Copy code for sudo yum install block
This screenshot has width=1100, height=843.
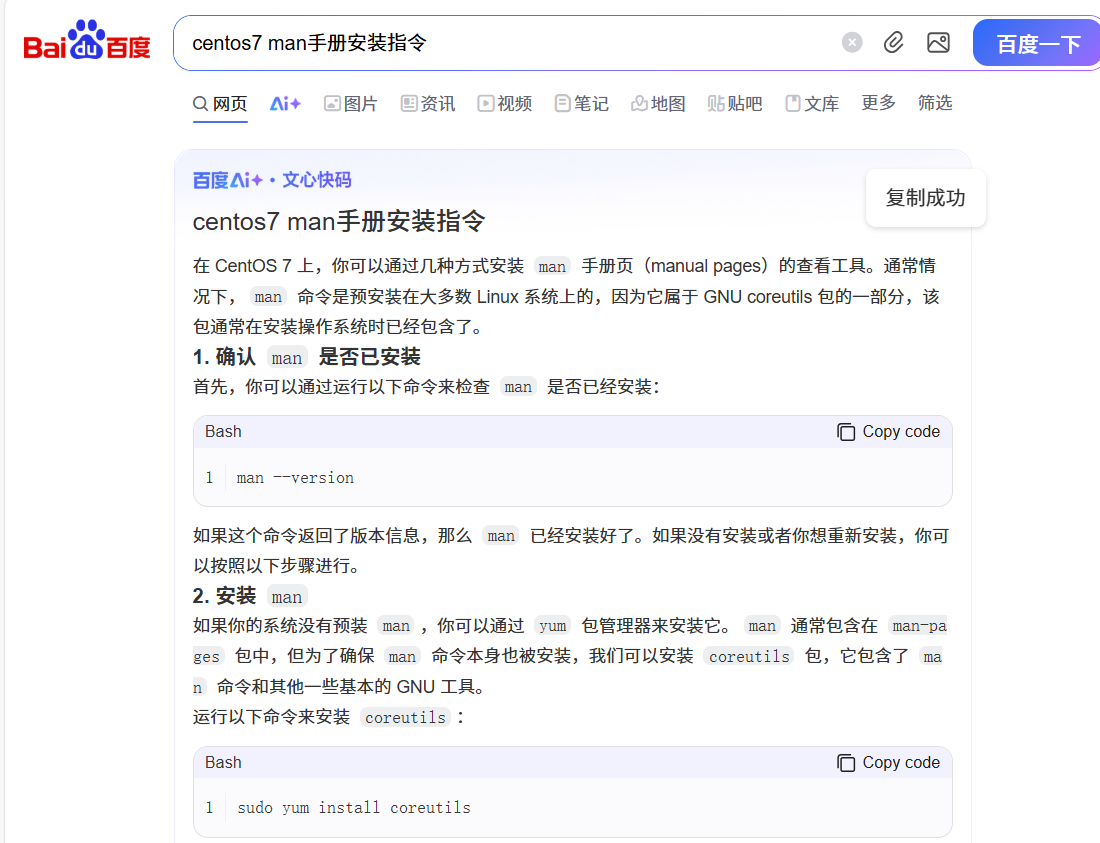888,762
